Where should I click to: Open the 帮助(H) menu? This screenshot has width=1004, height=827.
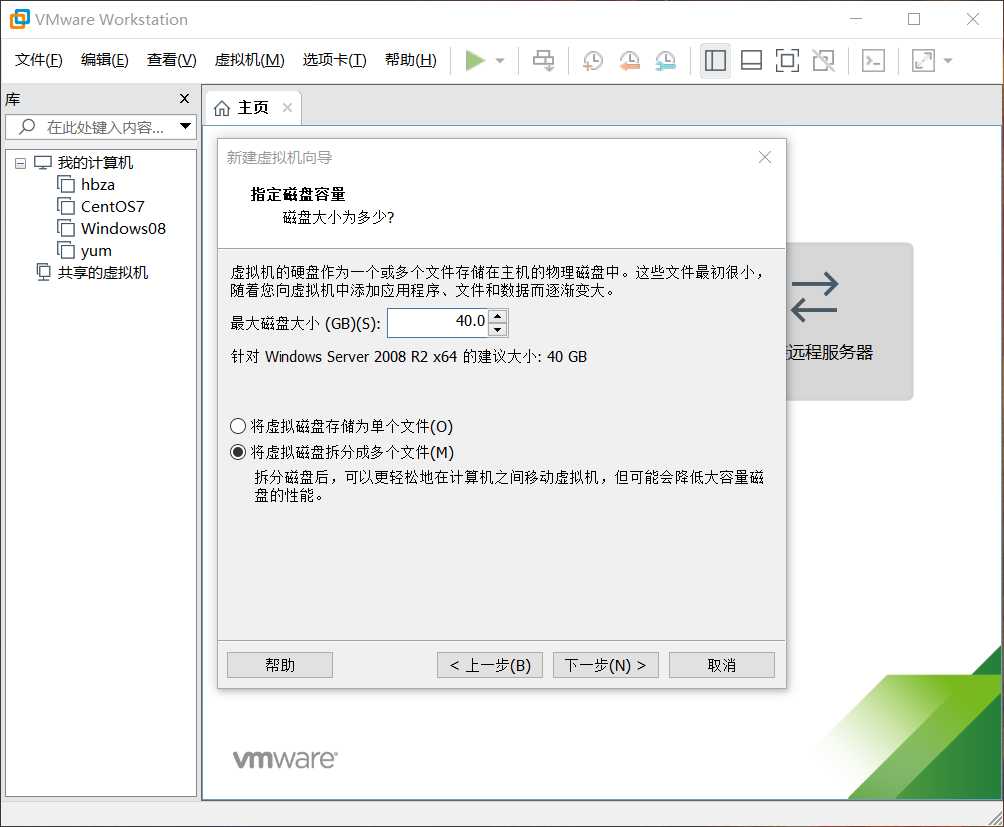pyautogui.click(x=411, y=60)
